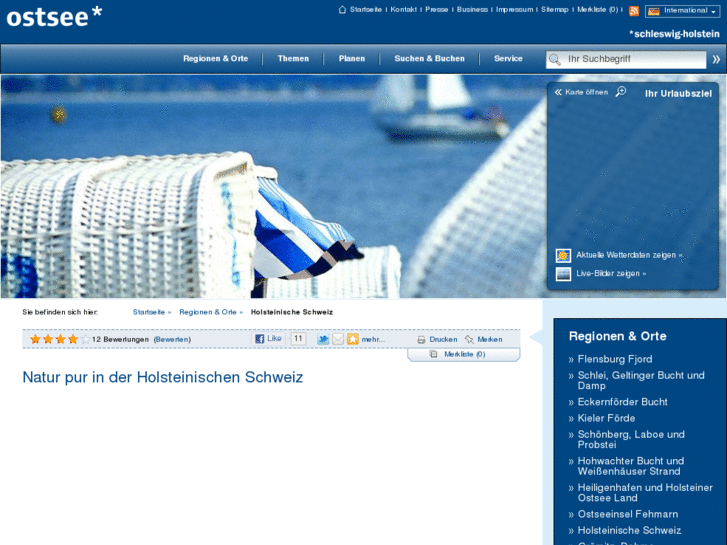Click the Regionen & Orte sidebar heading
The width and height of the screenshot is (727, 545).
(618, 336)
